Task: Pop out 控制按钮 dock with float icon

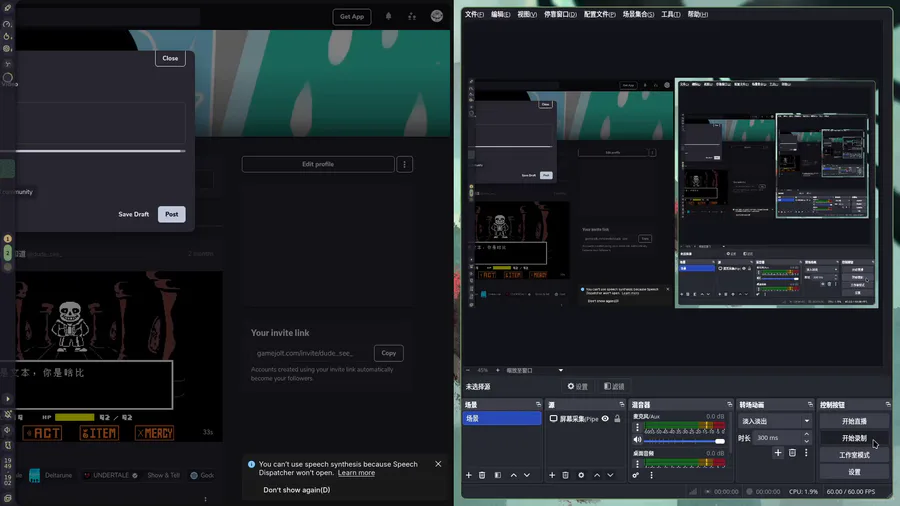Action: click(x=888, y=404)
